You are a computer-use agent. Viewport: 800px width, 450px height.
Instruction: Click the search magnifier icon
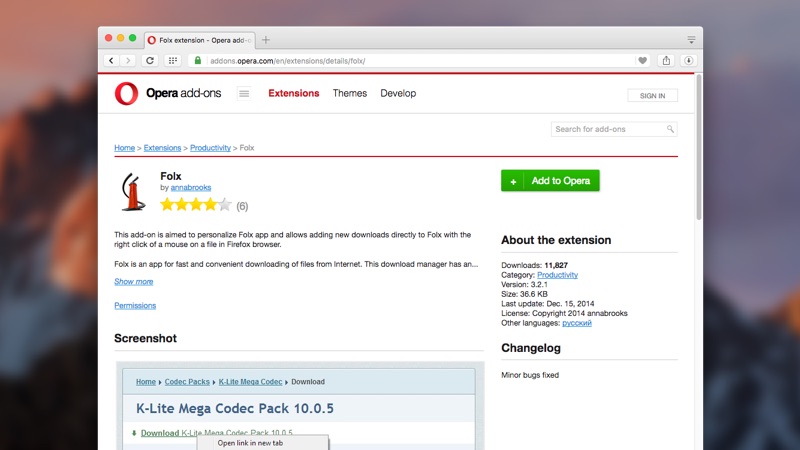coord(670,129)
